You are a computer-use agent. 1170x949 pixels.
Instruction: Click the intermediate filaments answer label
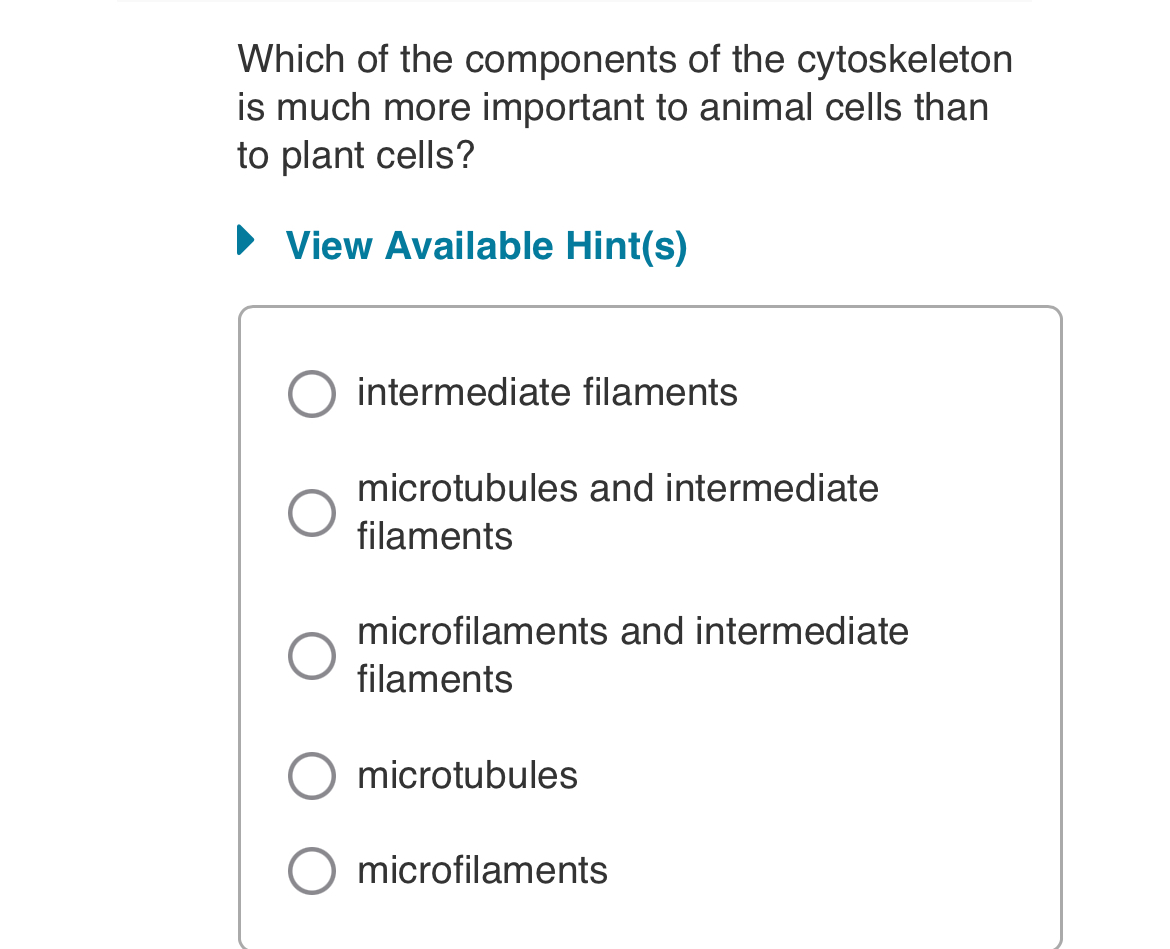(x=547, y=392)
